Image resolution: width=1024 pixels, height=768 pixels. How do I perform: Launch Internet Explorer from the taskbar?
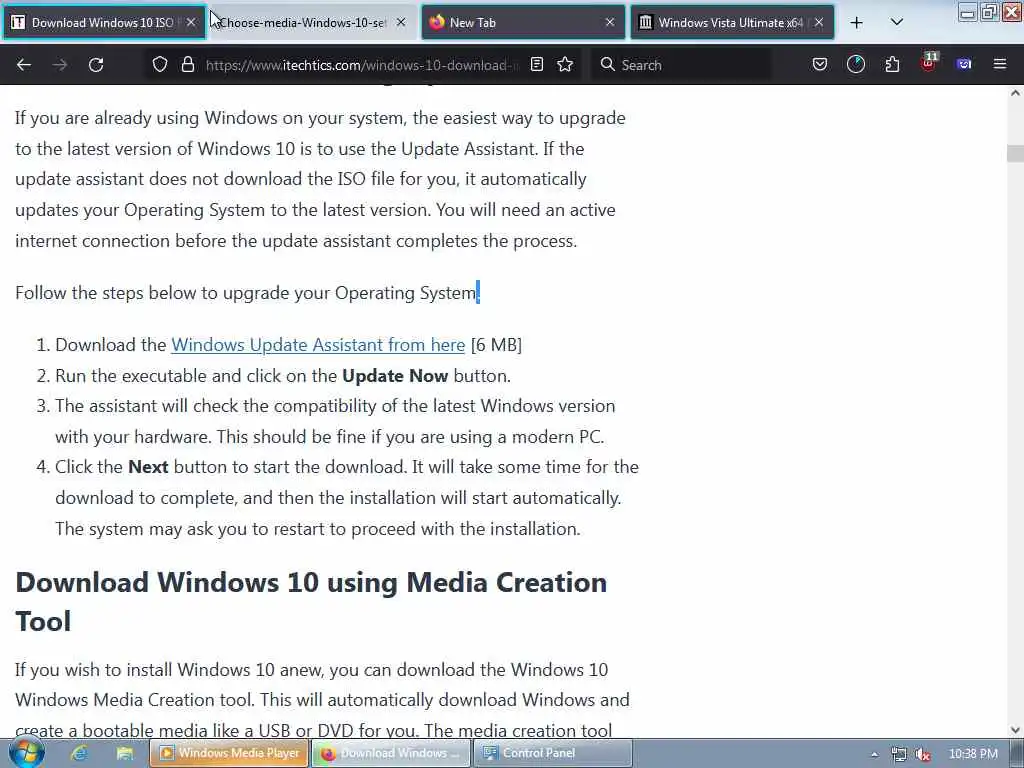[80, 753]
